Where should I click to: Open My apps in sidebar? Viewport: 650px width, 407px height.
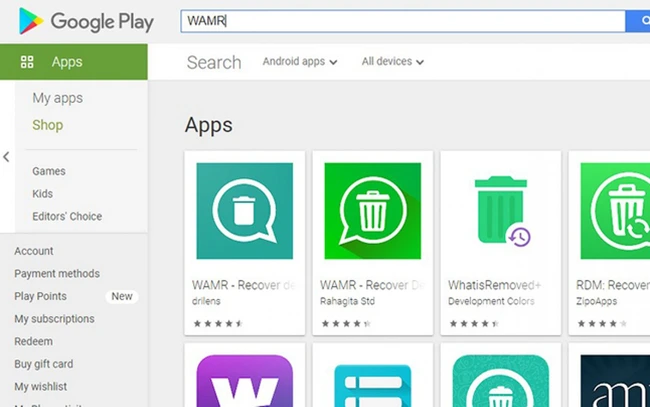pyautogui.click(x=58, y=98)
